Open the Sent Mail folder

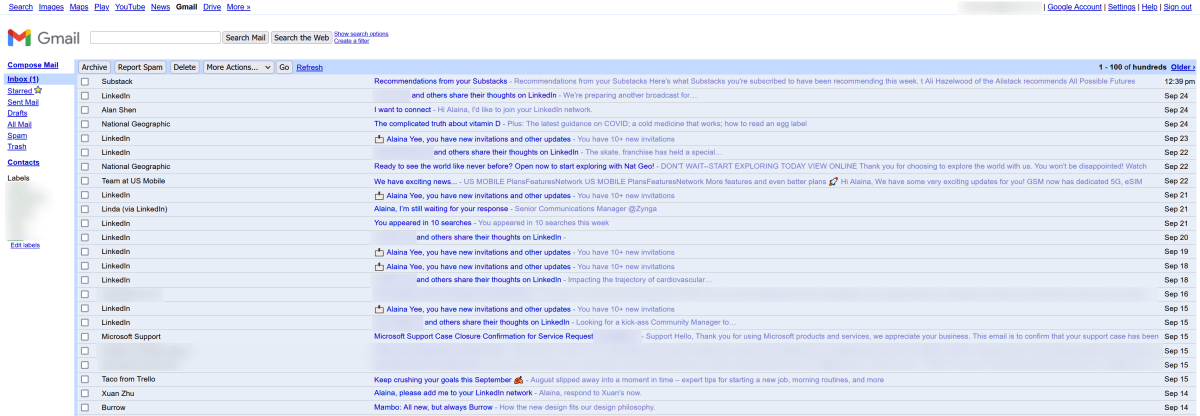click(23, 102)
